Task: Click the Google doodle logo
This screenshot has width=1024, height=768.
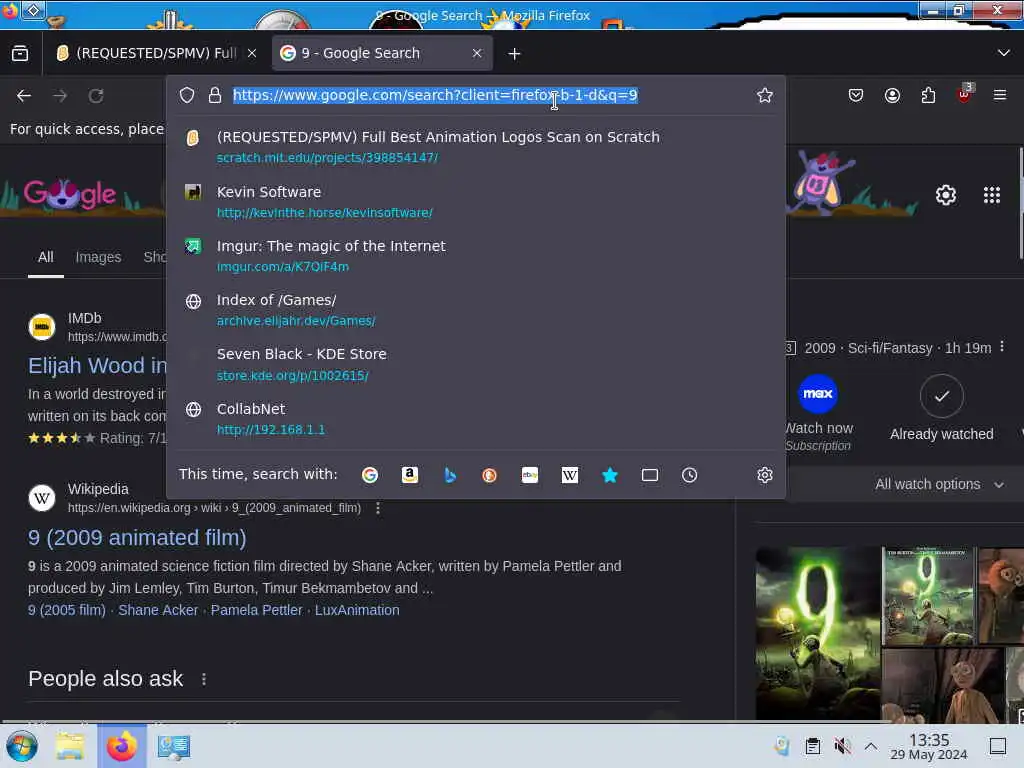Action: point(70,194)
